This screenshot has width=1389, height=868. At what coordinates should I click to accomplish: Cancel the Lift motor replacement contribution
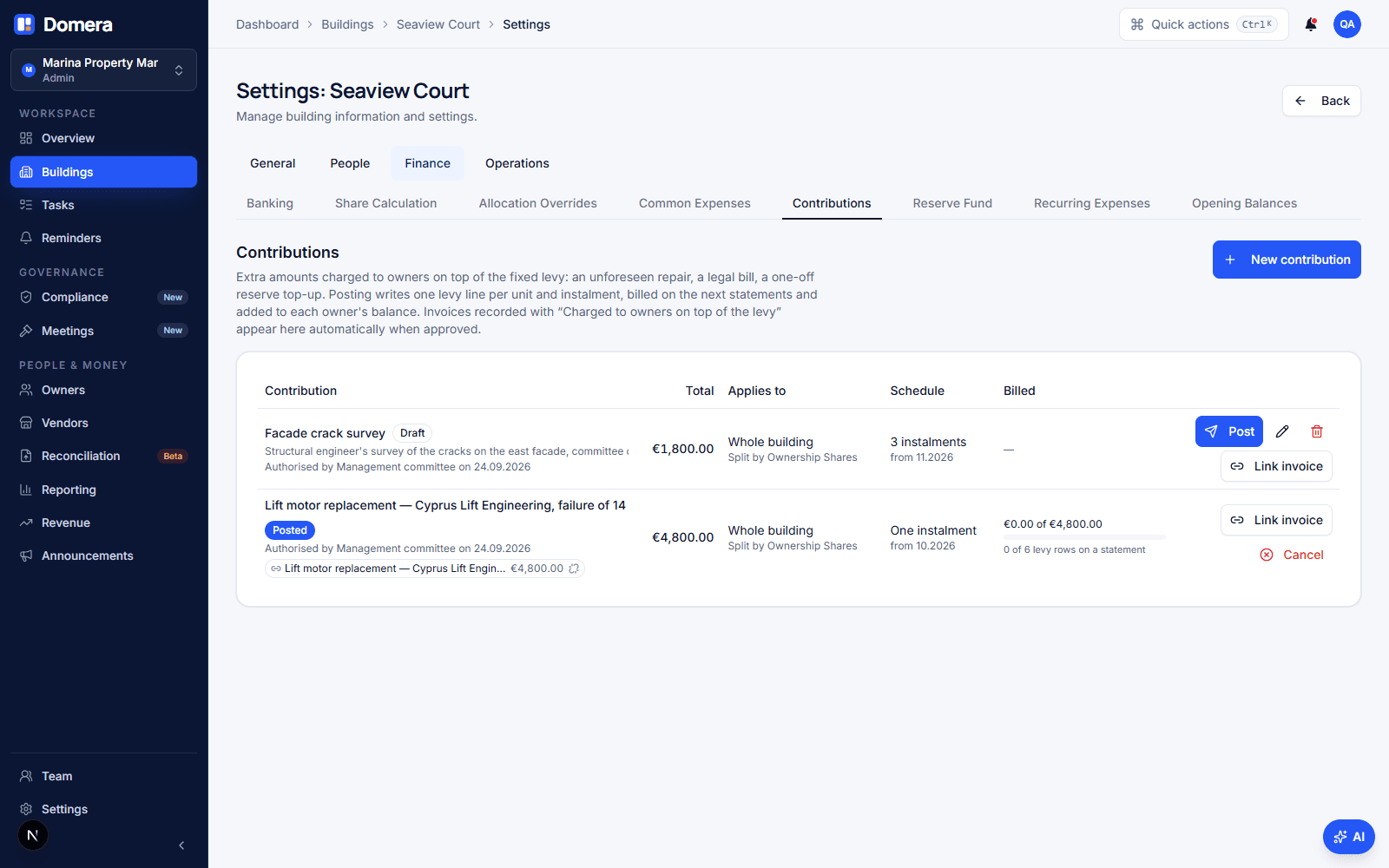pos(1292,555)
